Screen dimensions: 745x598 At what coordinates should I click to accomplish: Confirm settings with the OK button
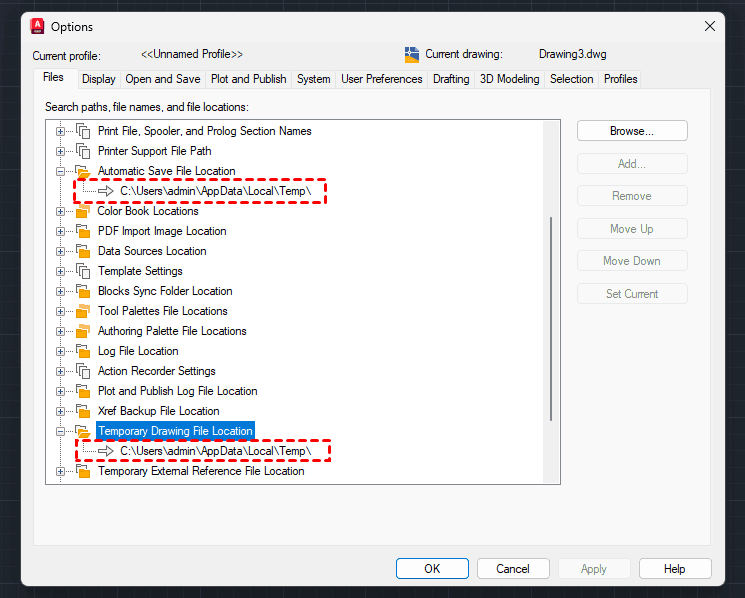coord(432,569)
